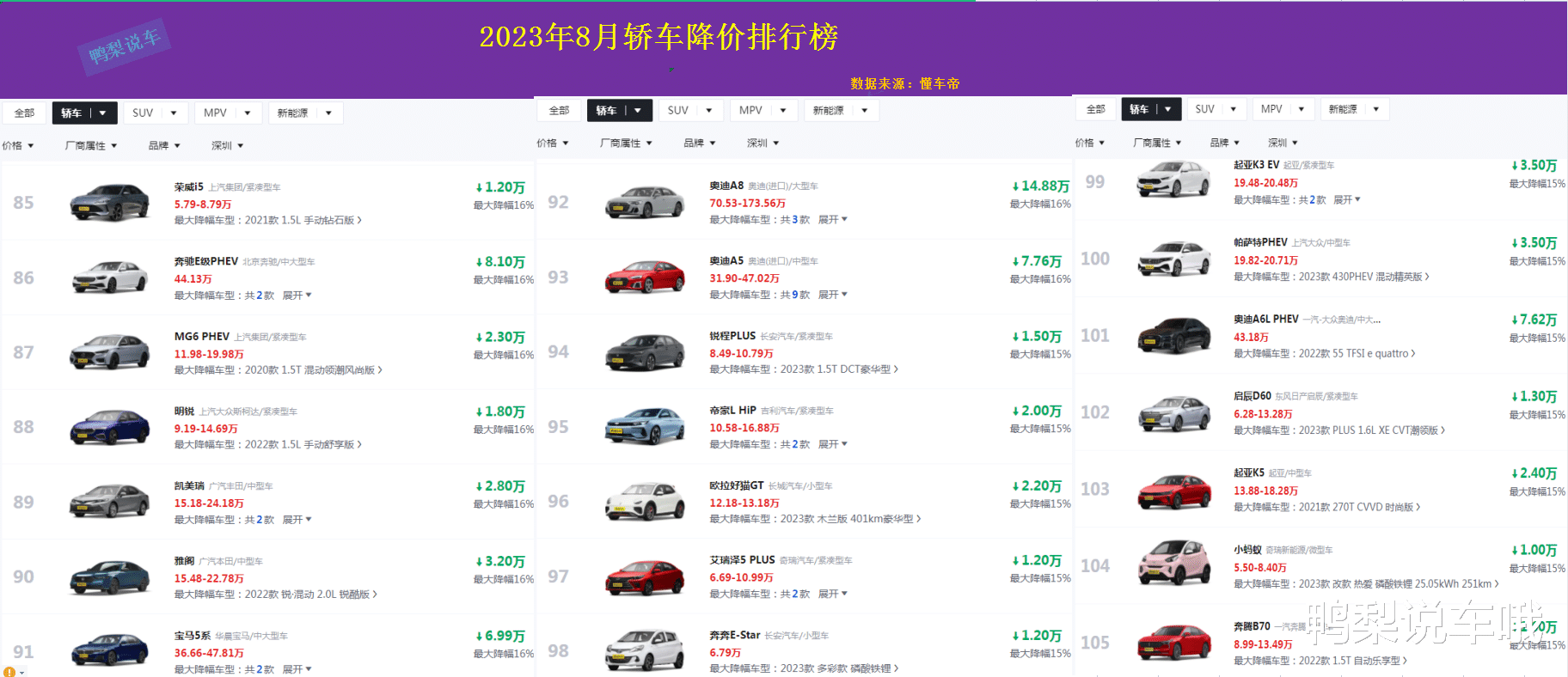This screenshot has width=1568, height=677.
Task: Click the 8.10万 price drop figure
Action: [499, 262]
